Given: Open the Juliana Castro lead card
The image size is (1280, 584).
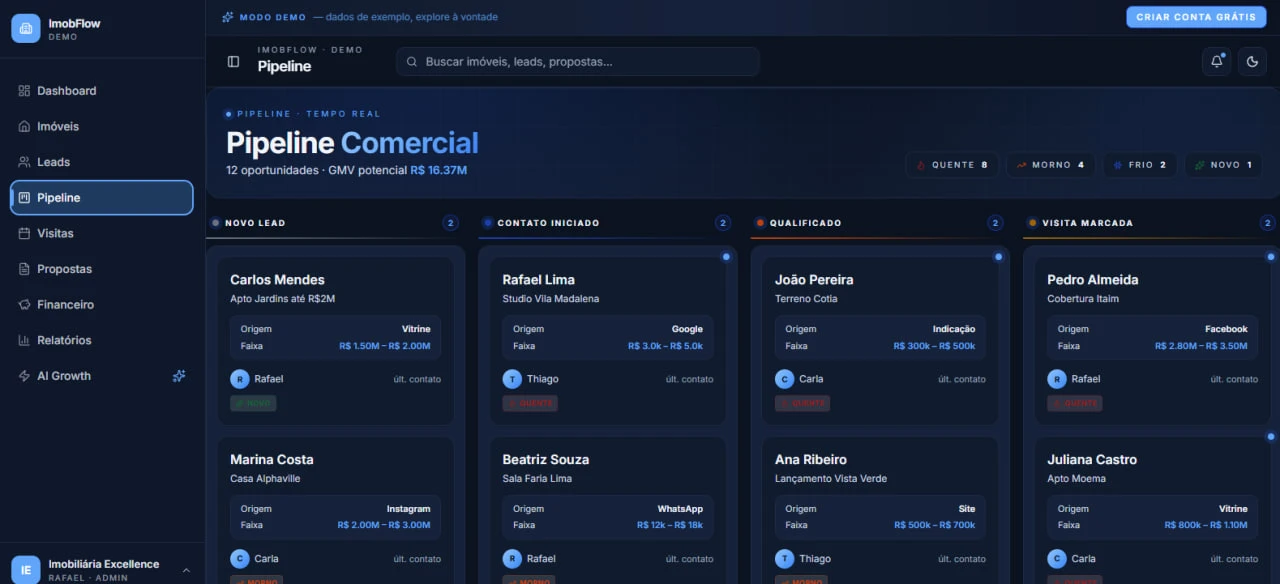Looking at the screenshot, I should (x=1153, y=510).
